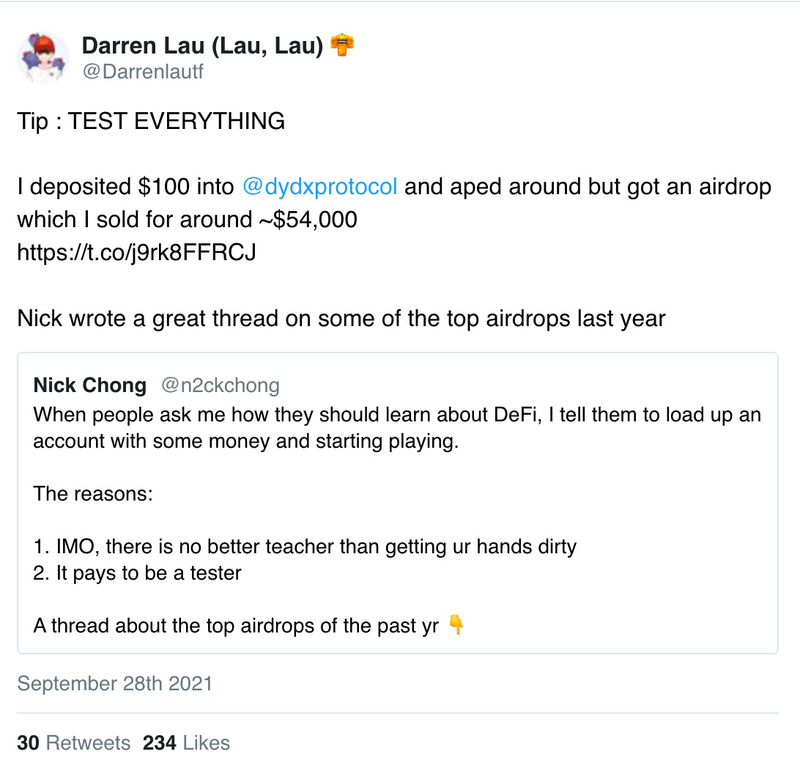Click the pointing-down emoji in quoted tweet
Screen dimensions: 800x768
point(455,626)
